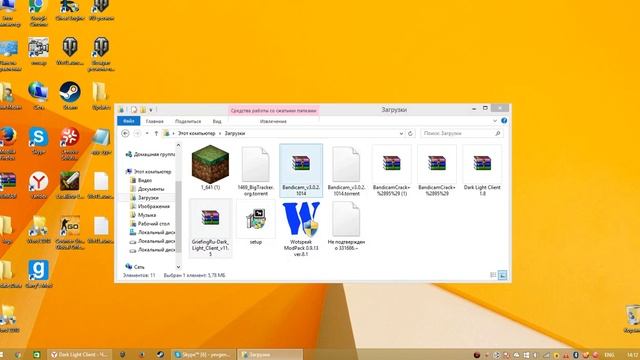
Task: Open Музыка in the navigation pane
Action: click(143, 215)
